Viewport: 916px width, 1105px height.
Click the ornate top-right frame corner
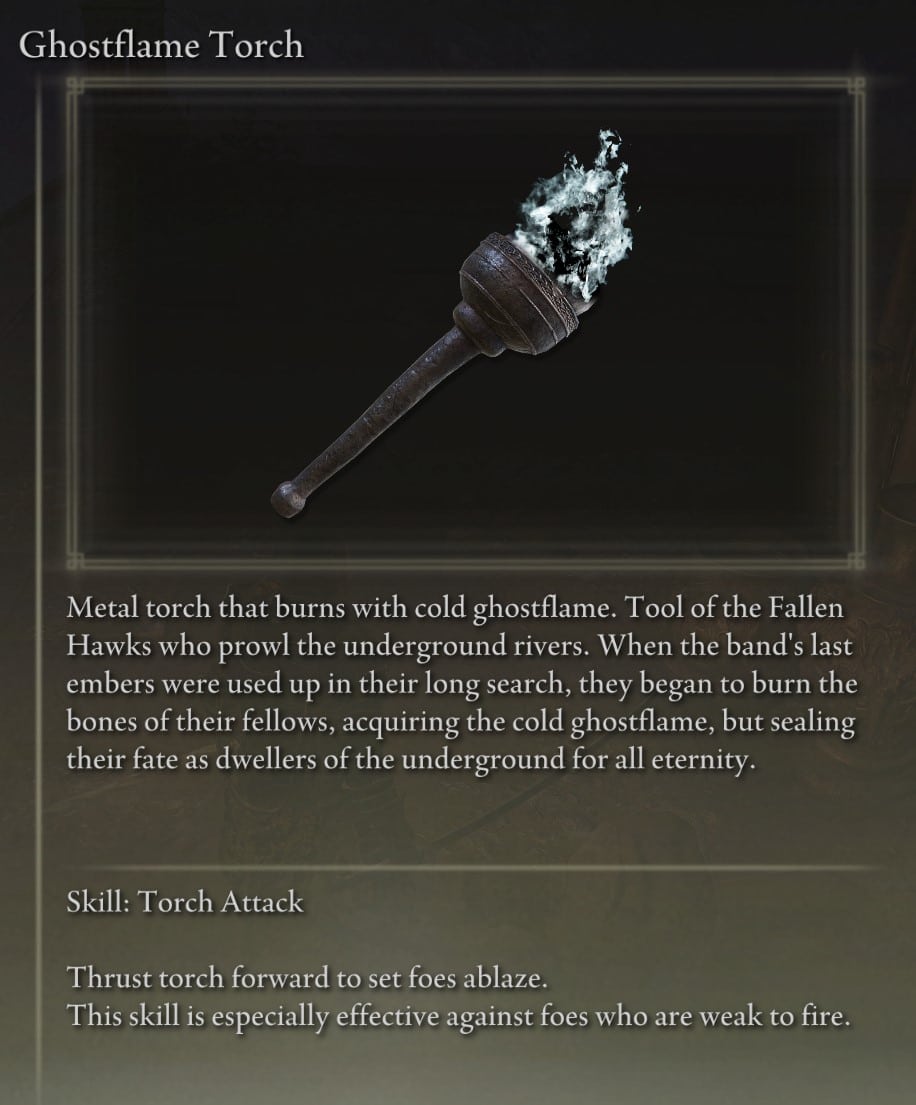tap(855, 86)
